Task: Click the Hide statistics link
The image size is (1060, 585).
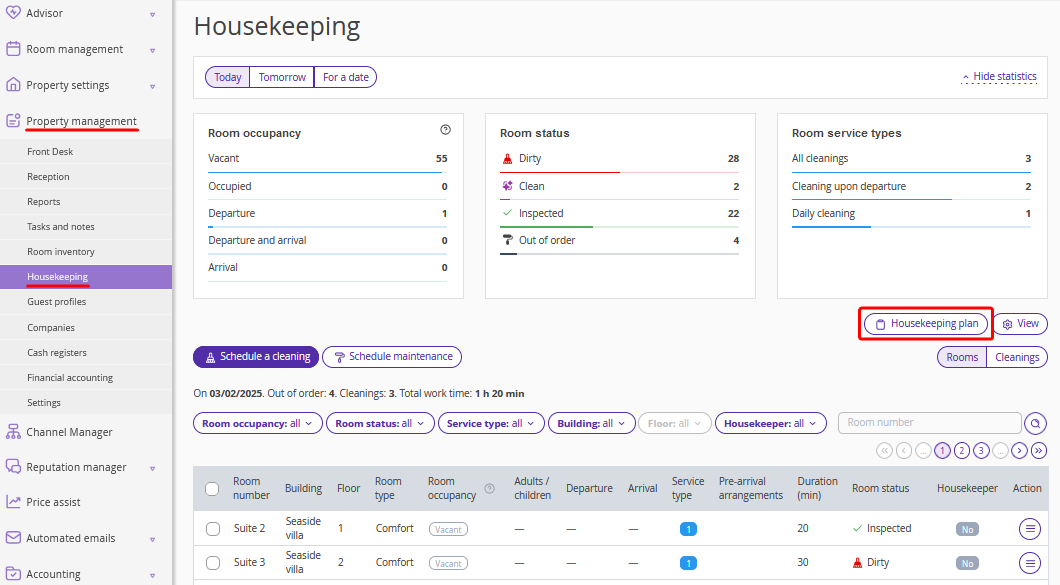Action: (x=999, y=77)
